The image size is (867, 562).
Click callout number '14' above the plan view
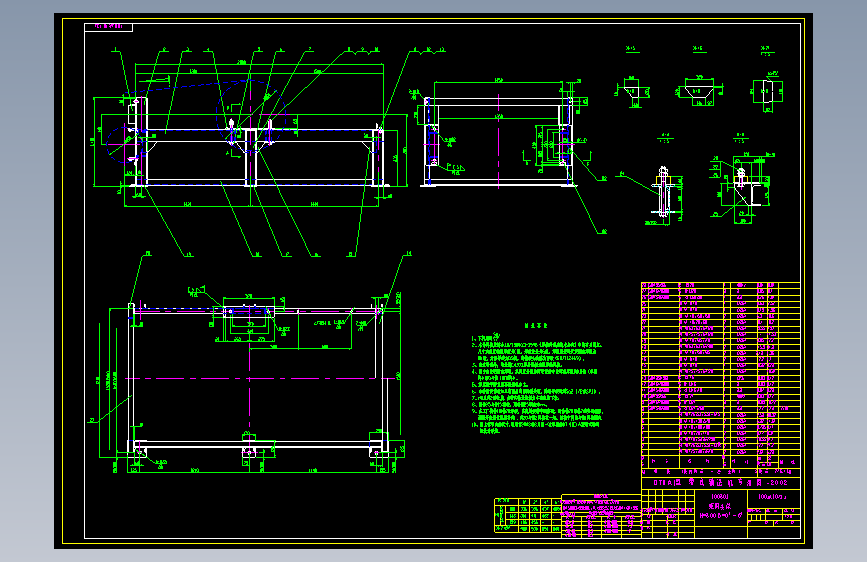tap(408, 254)
